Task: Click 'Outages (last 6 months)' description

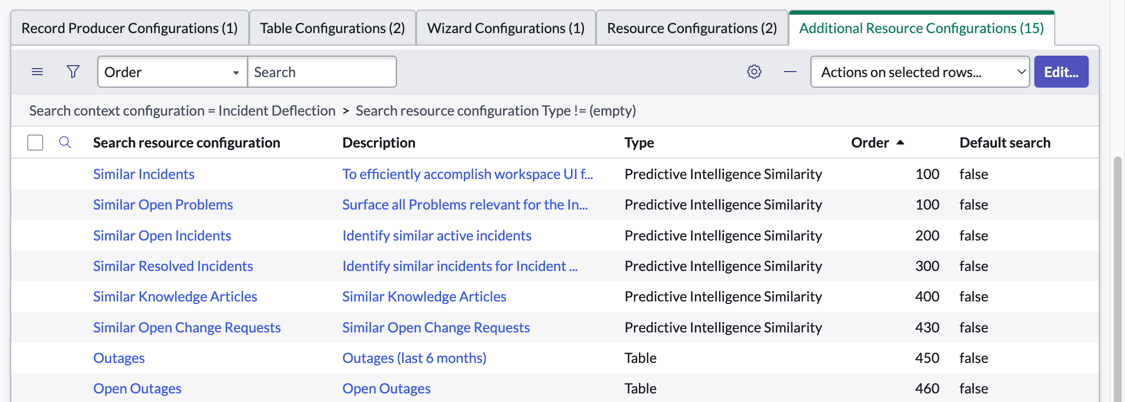Action: 414,357
